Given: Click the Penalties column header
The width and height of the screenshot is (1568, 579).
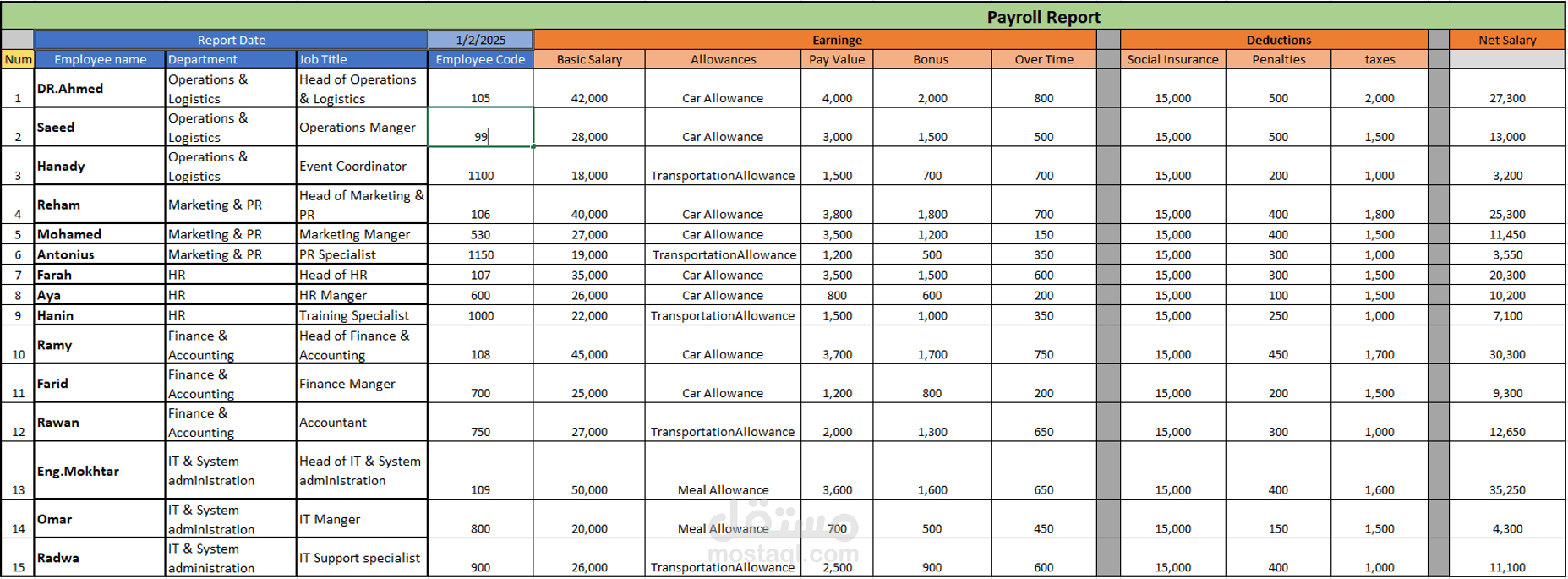Looking at the screenshot, I should [x=1278, y=59].
